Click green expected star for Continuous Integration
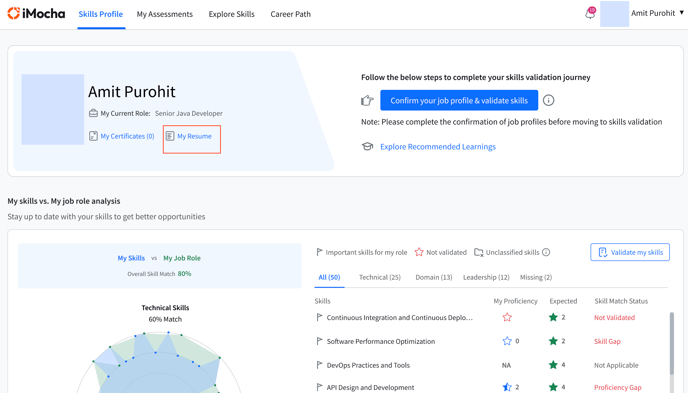 coord(553,317)
